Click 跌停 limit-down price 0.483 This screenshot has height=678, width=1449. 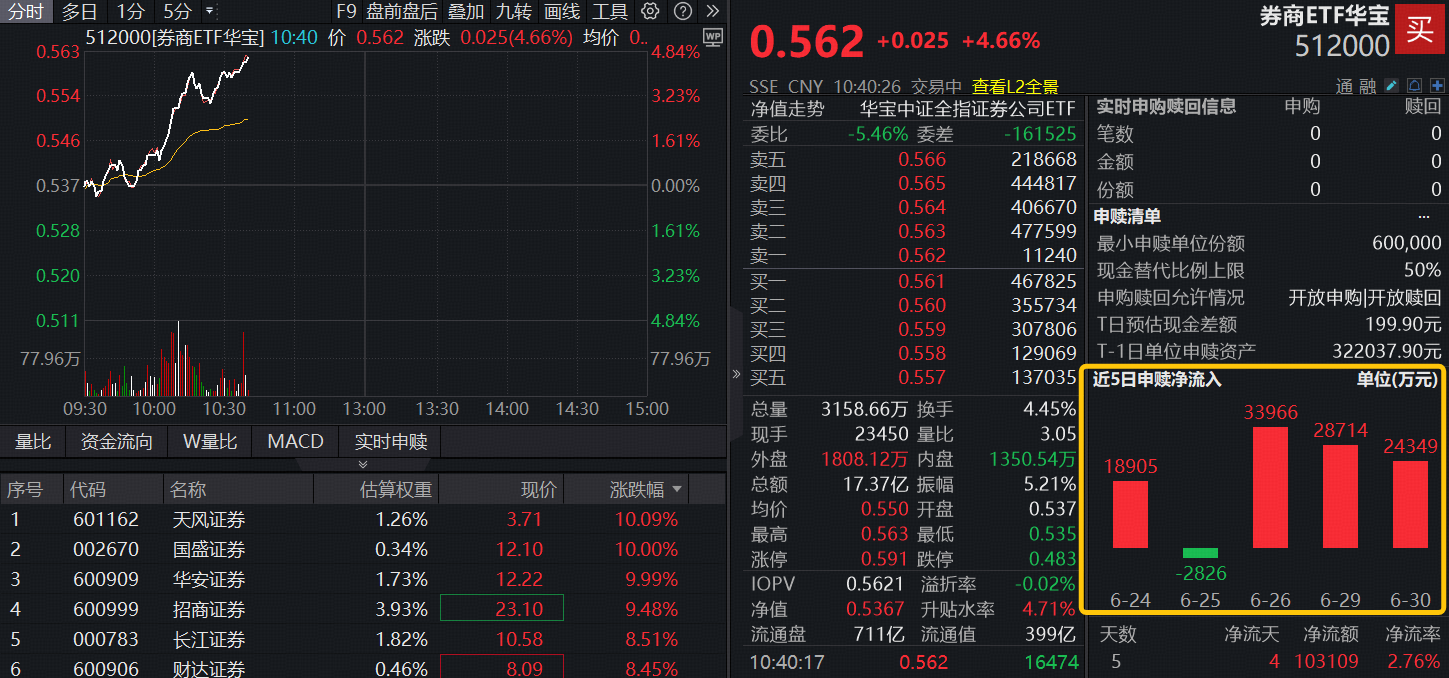point(1053,559)
